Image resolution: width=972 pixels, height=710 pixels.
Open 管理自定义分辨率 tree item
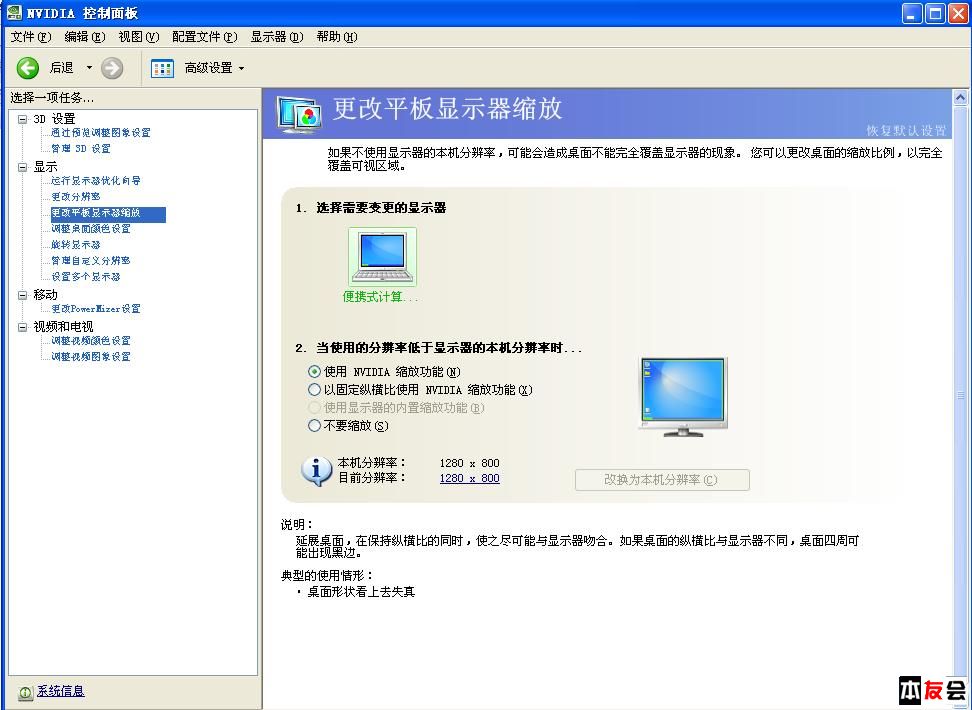(x=91, y=260)
